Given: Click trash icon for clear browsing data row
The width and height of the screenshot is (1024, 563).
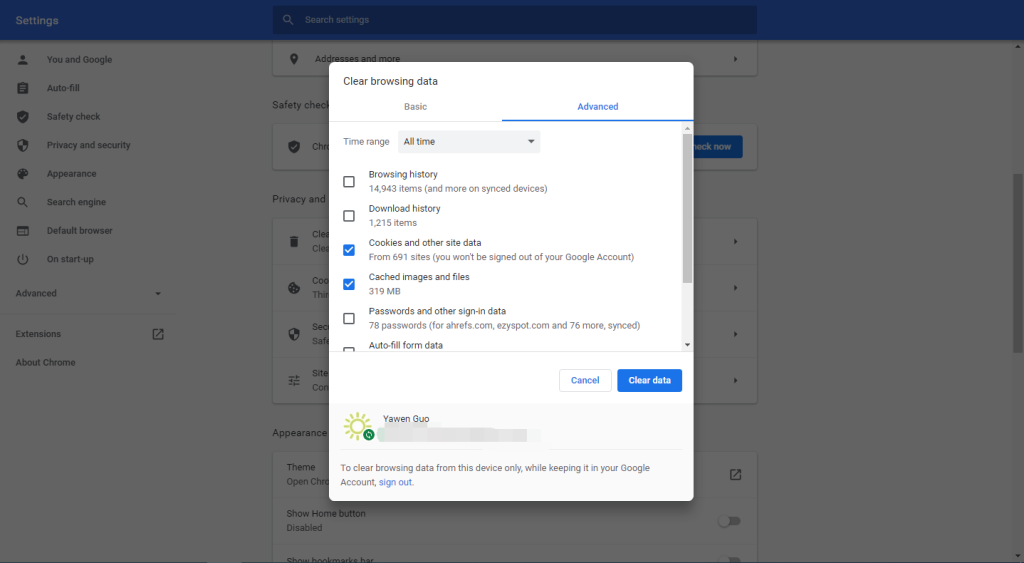Looking at the screenshot, I should tap(294, 242).
